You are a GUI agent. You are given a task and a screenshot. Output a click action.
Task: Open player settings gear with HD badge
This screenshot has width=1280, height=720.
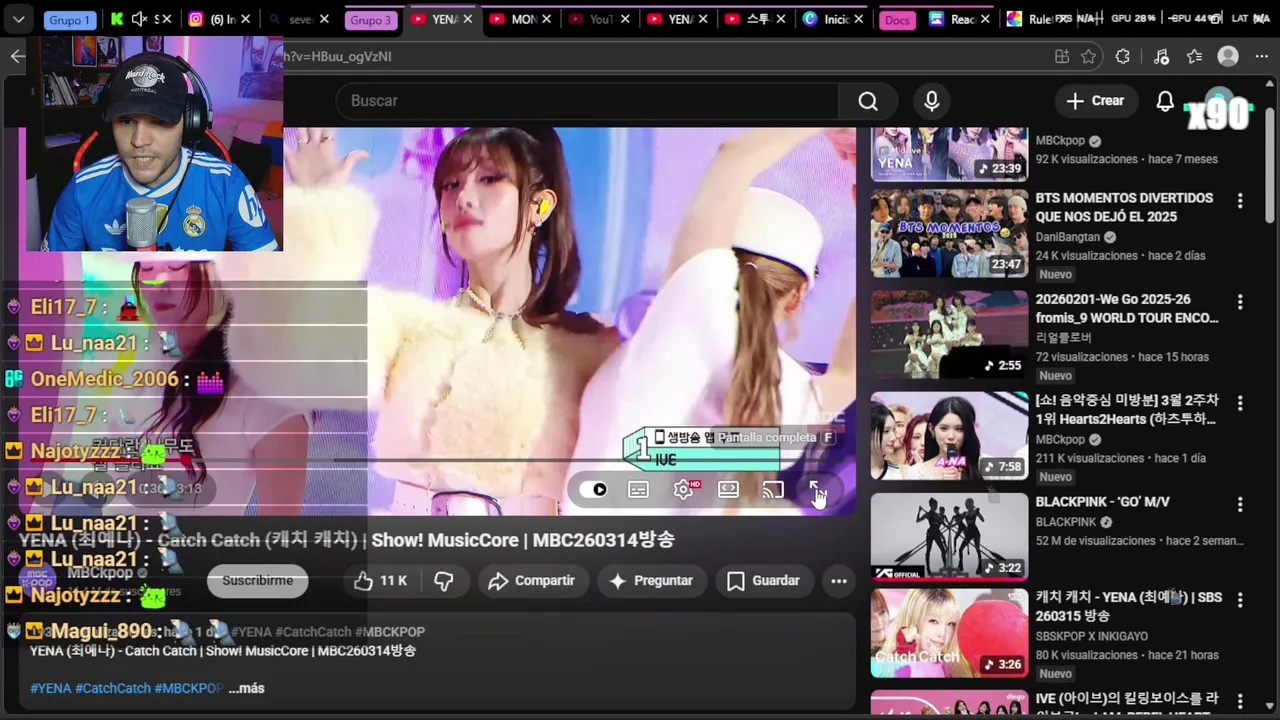[x=685, y=490]
